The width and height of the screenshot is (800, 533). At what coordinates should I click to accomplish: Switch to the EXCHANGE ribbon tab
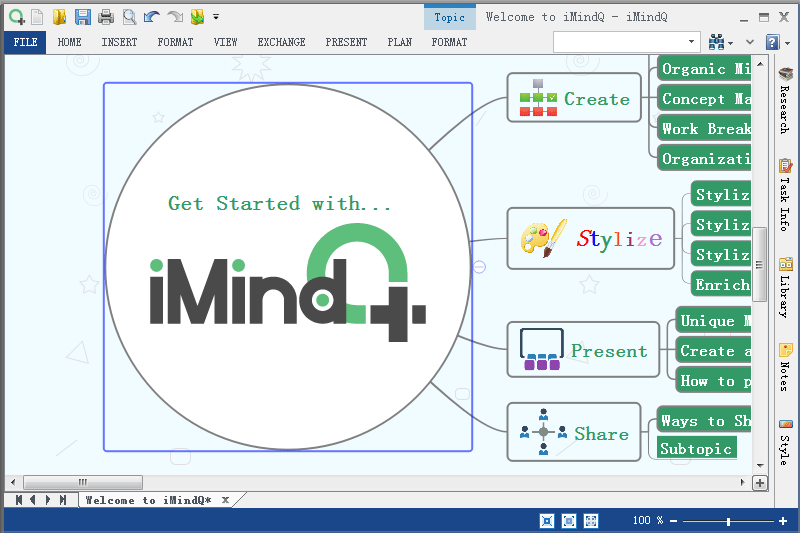tap(282, 42)
